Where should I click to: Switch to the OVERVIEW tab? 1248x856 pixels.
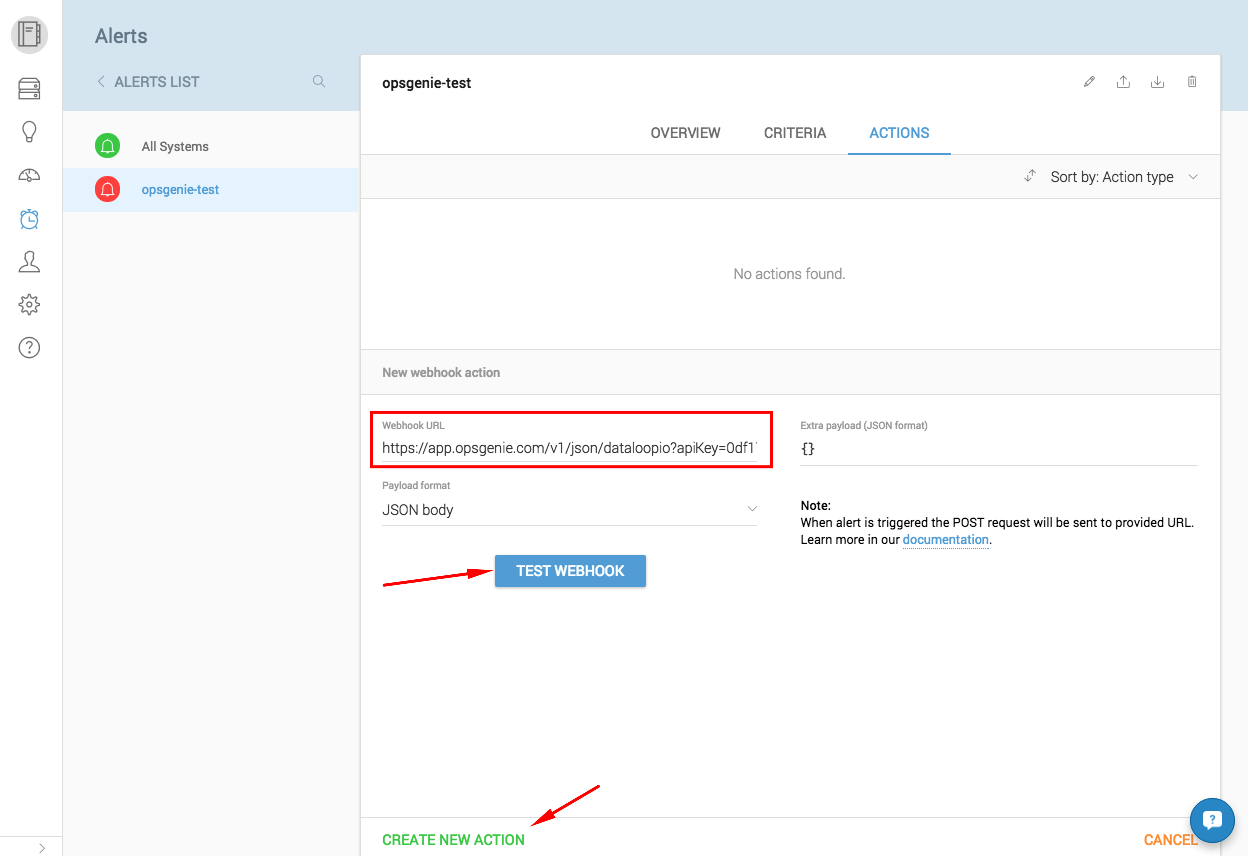point(685,133)
